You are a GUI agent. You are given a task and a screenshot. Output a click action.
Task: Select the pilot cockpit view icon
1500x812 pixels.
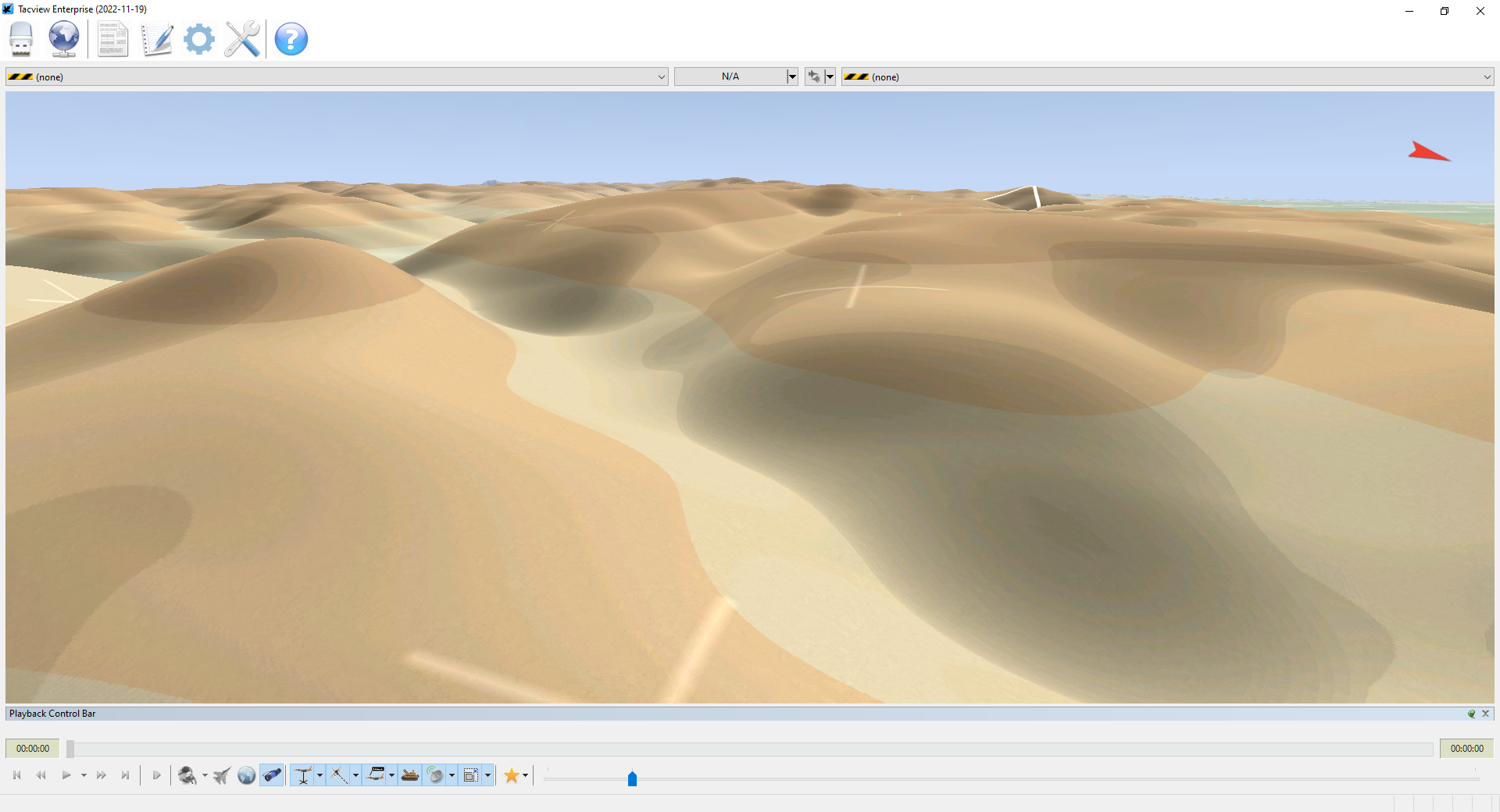coord(187,775)
